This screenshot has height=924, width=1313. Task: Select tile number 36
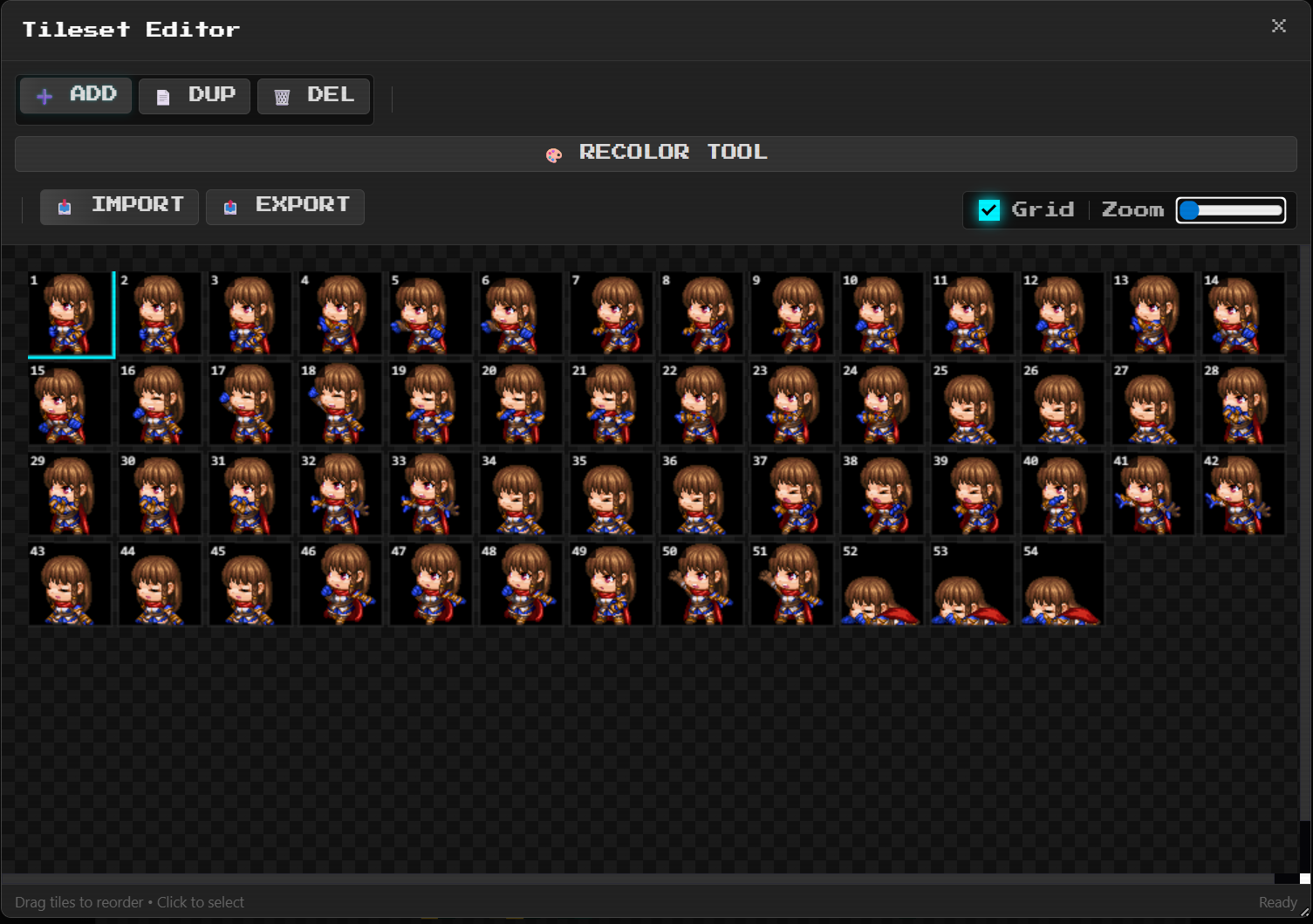[702, 495]
